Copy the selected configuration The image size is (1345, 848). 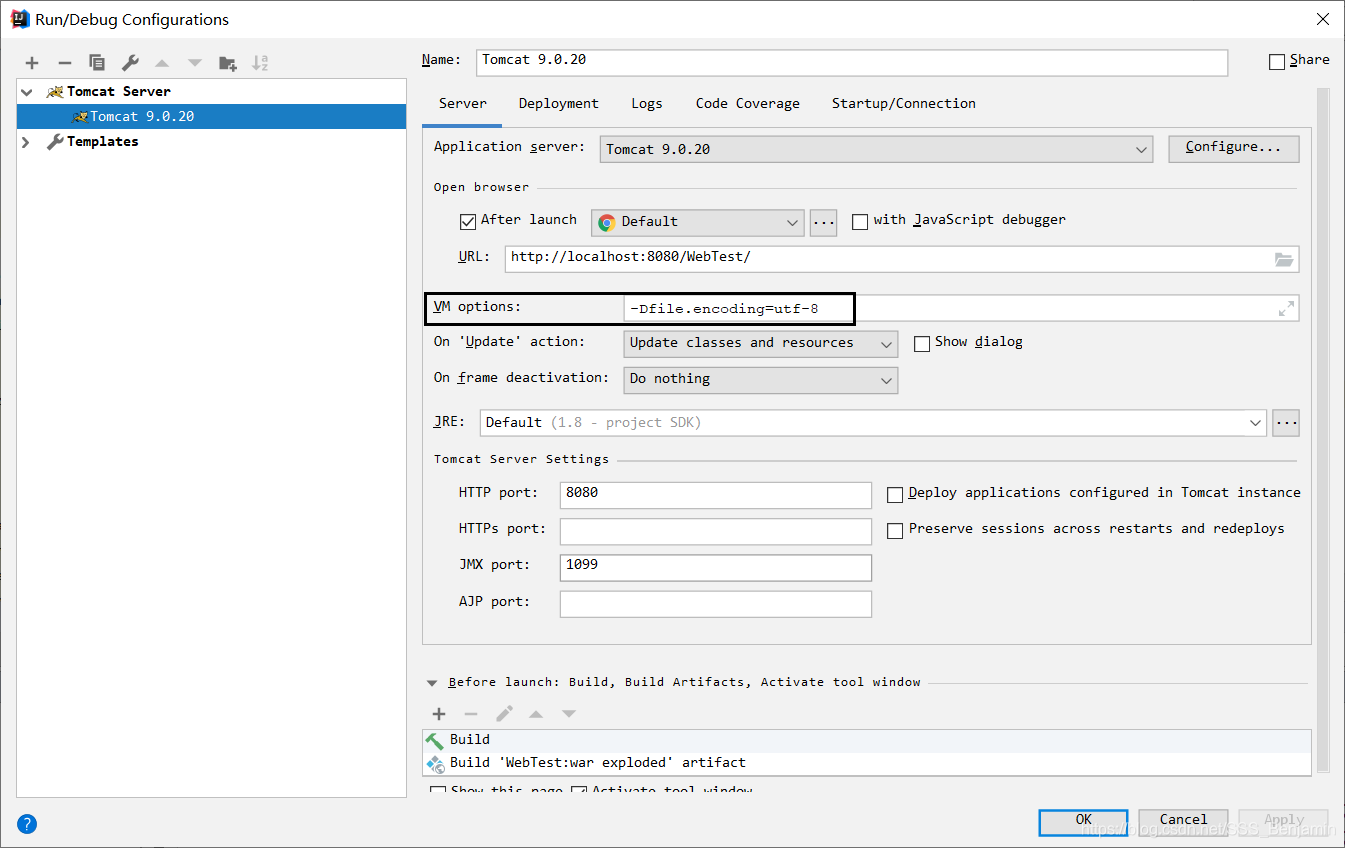97,63
